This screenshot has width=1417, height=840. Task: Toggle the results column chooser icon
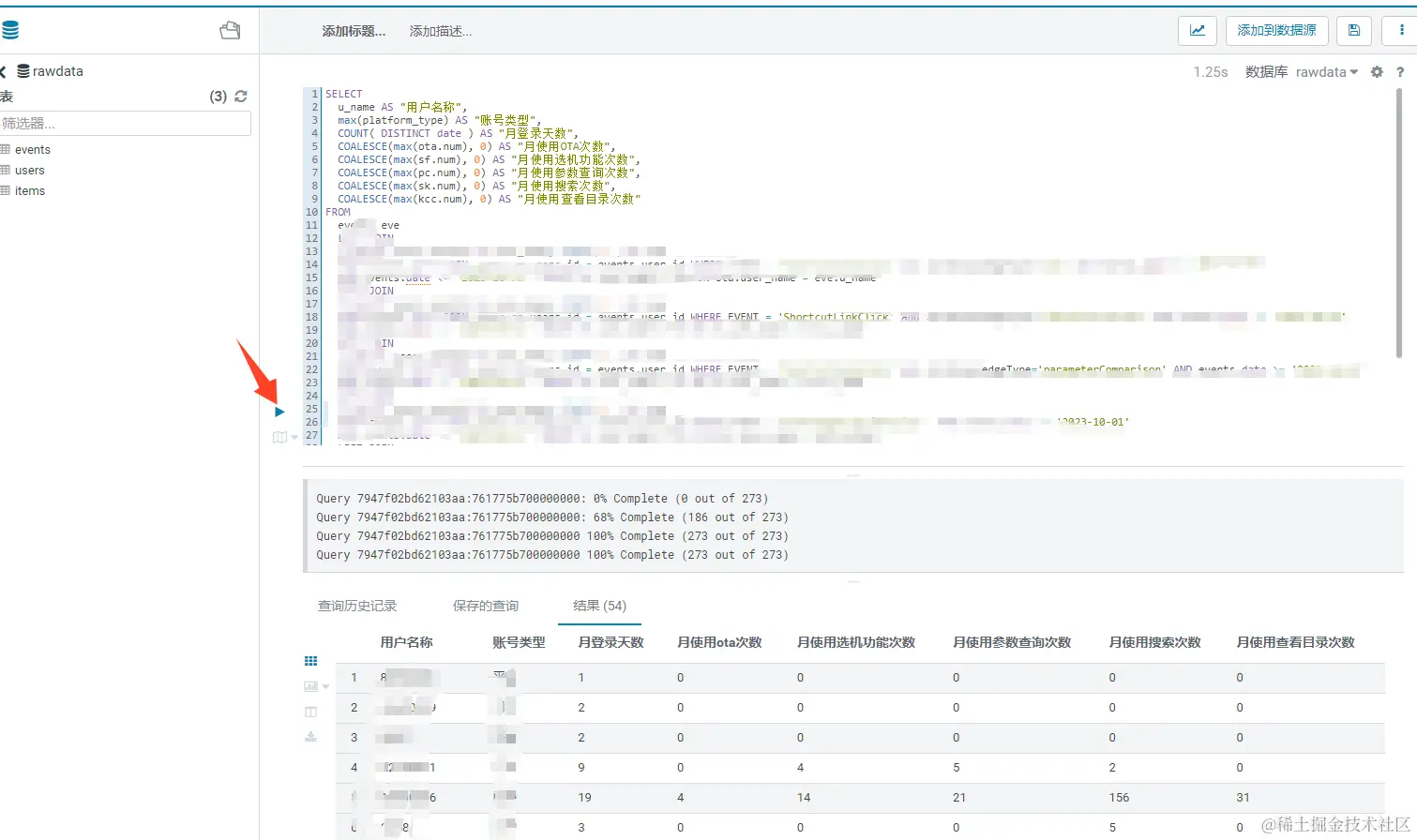coord(311,712)
